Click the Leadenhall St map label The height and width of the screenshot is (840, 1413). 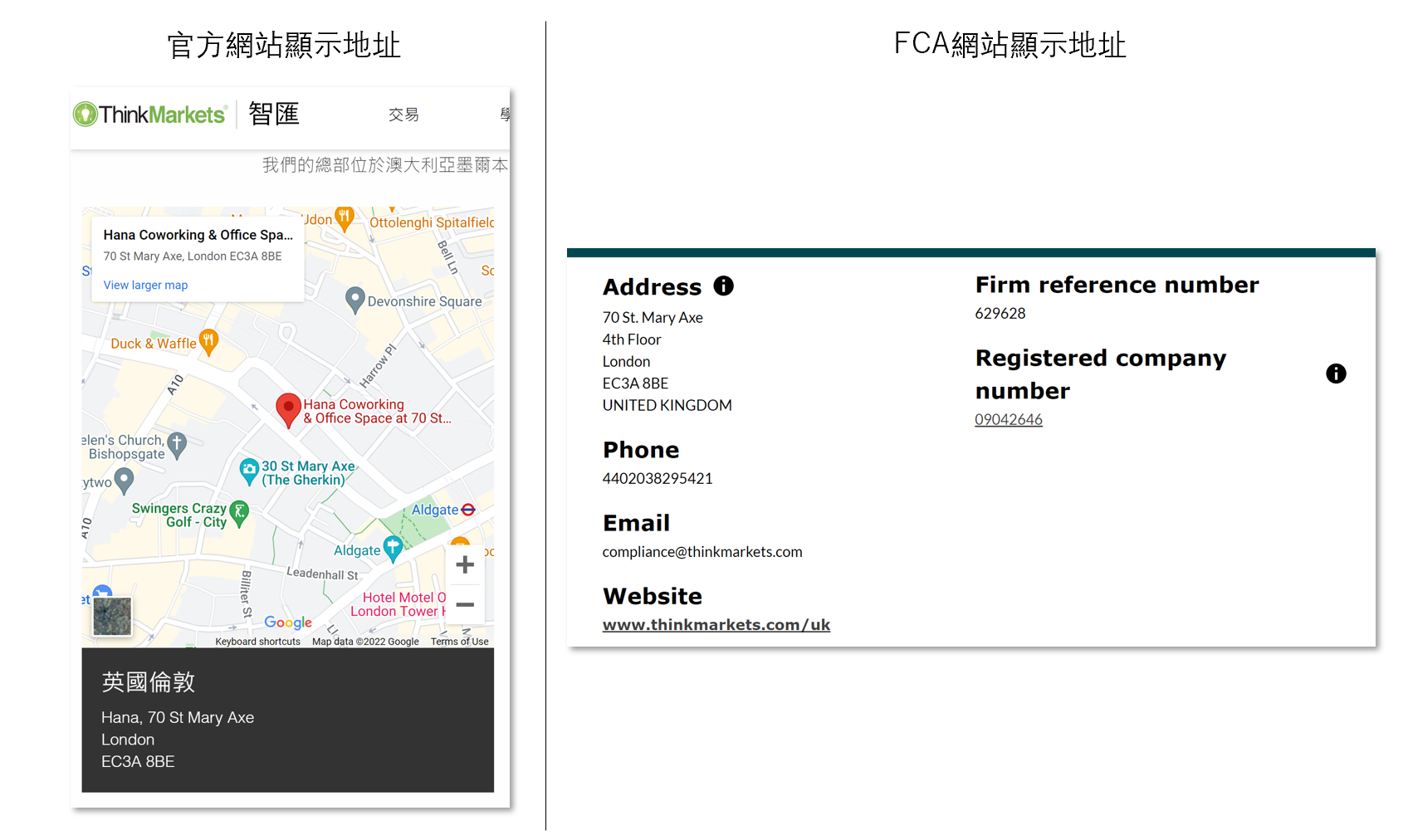point(322,574)
